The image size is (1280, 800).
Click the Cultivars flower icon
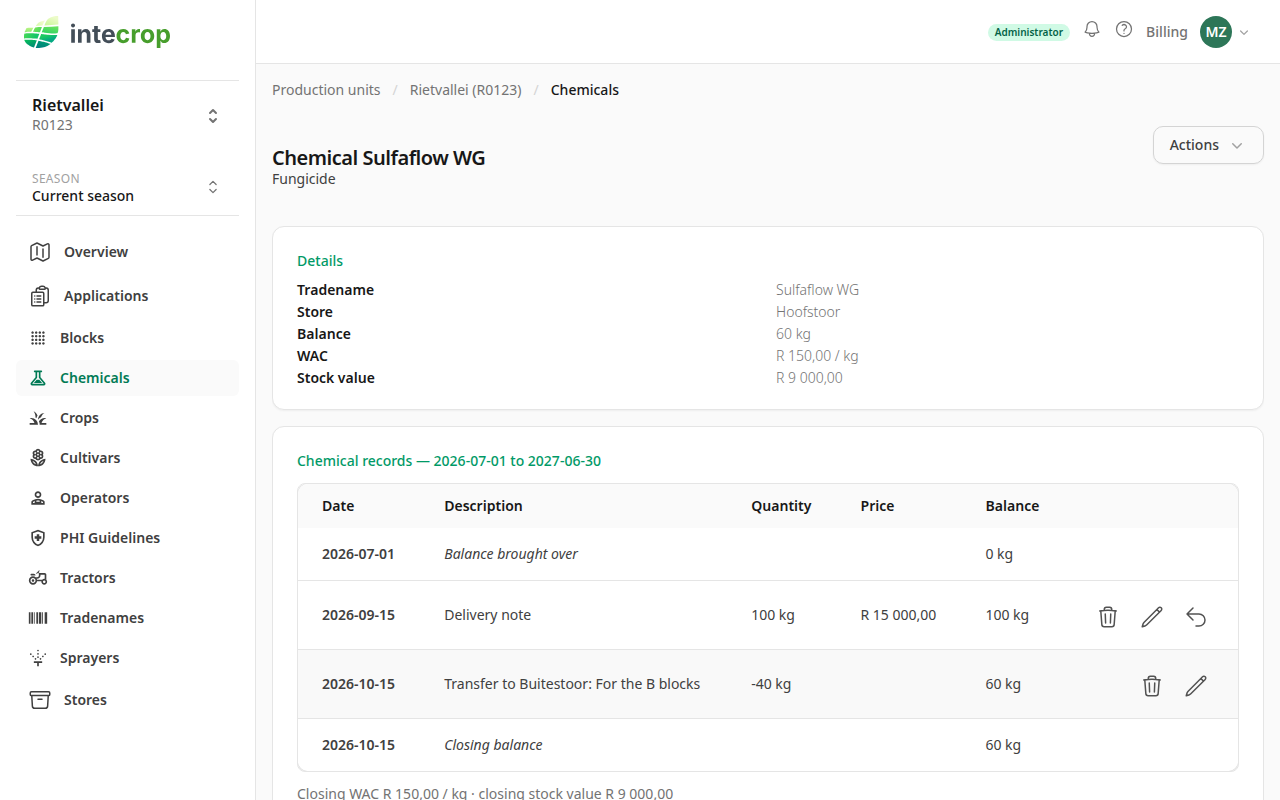click(38, 458)
